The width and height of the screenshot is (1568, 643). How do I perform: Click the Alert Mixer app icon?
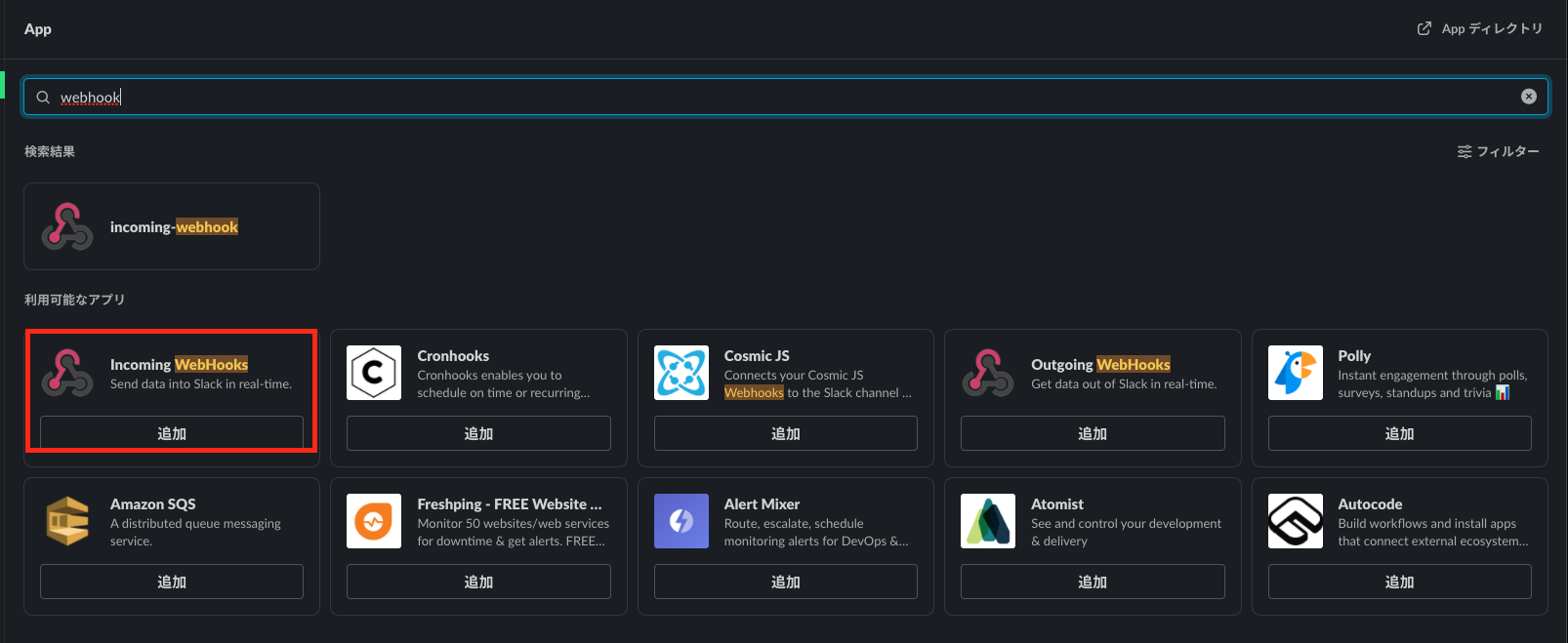(681, 521)
